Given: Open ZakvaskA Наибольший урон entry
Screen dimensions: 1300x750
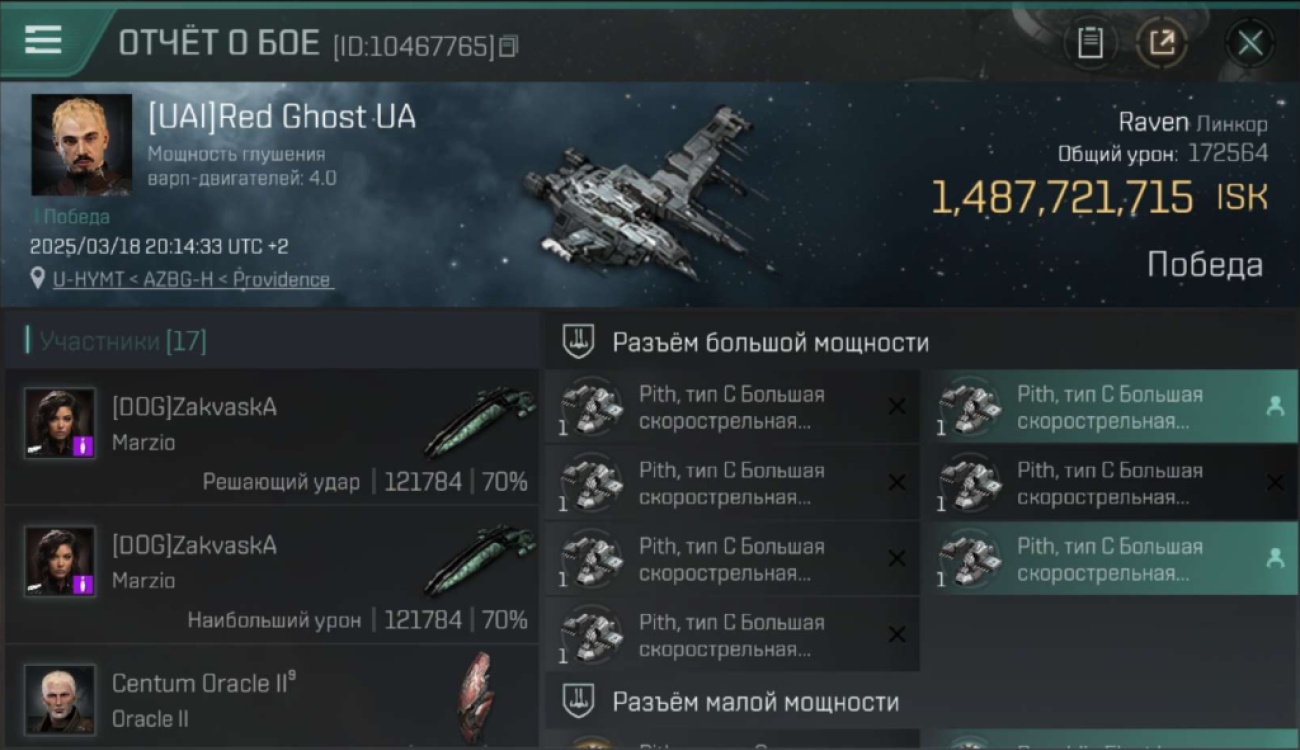Looking at the screenshot, I should click(x=272, y=574).
